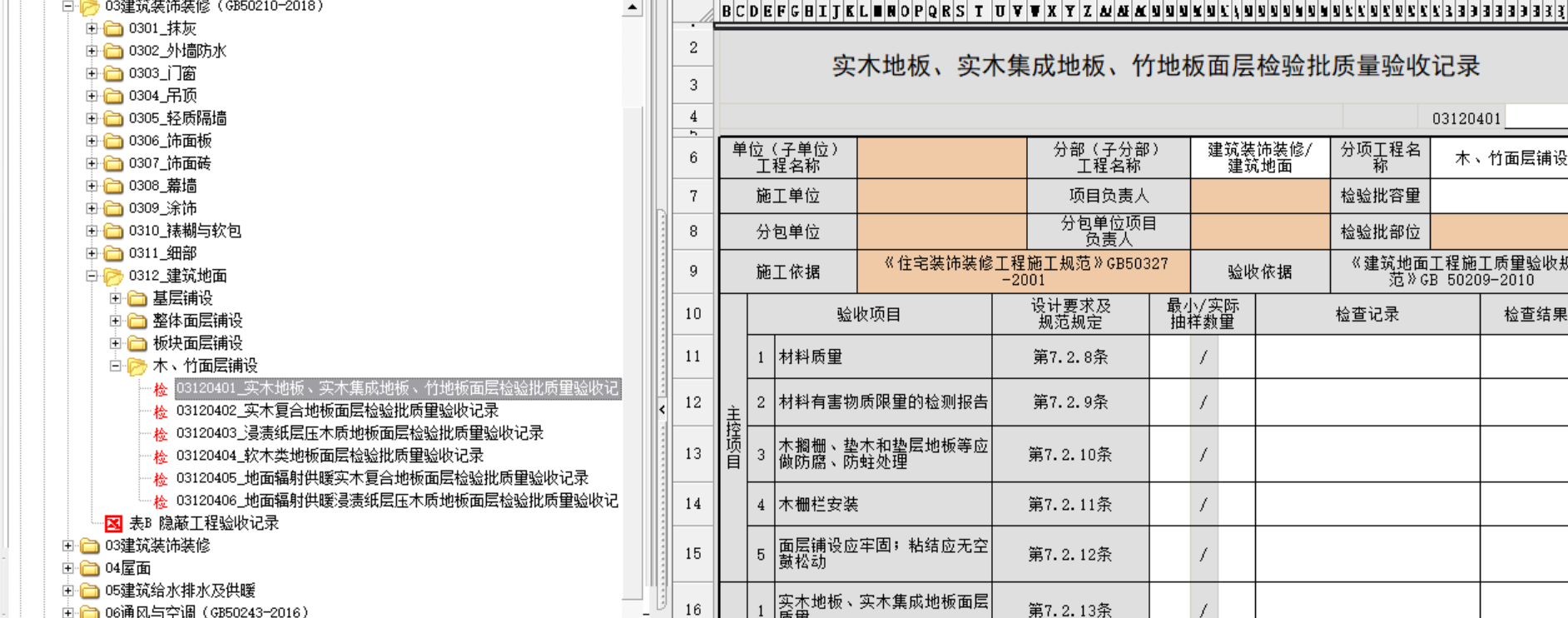Click the 0305_轻质隔墙 folder icon
The image size is (1568, 618).
[113, 118]
